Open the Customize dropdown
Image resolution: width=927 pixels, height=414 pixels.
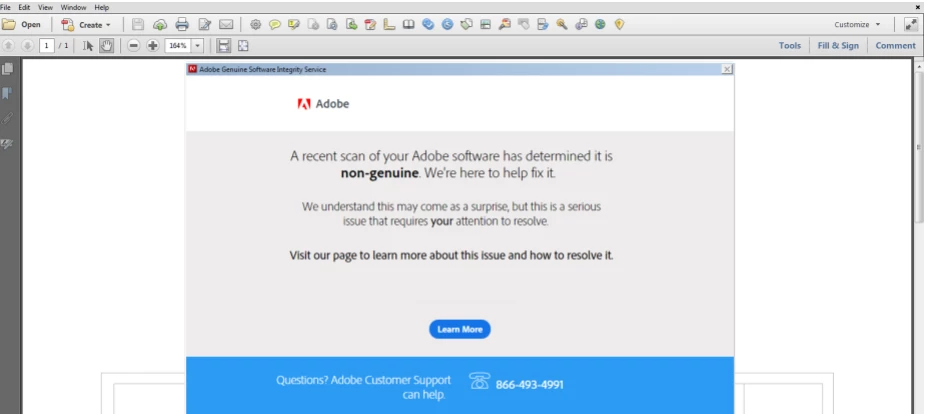tap(857, 25)
